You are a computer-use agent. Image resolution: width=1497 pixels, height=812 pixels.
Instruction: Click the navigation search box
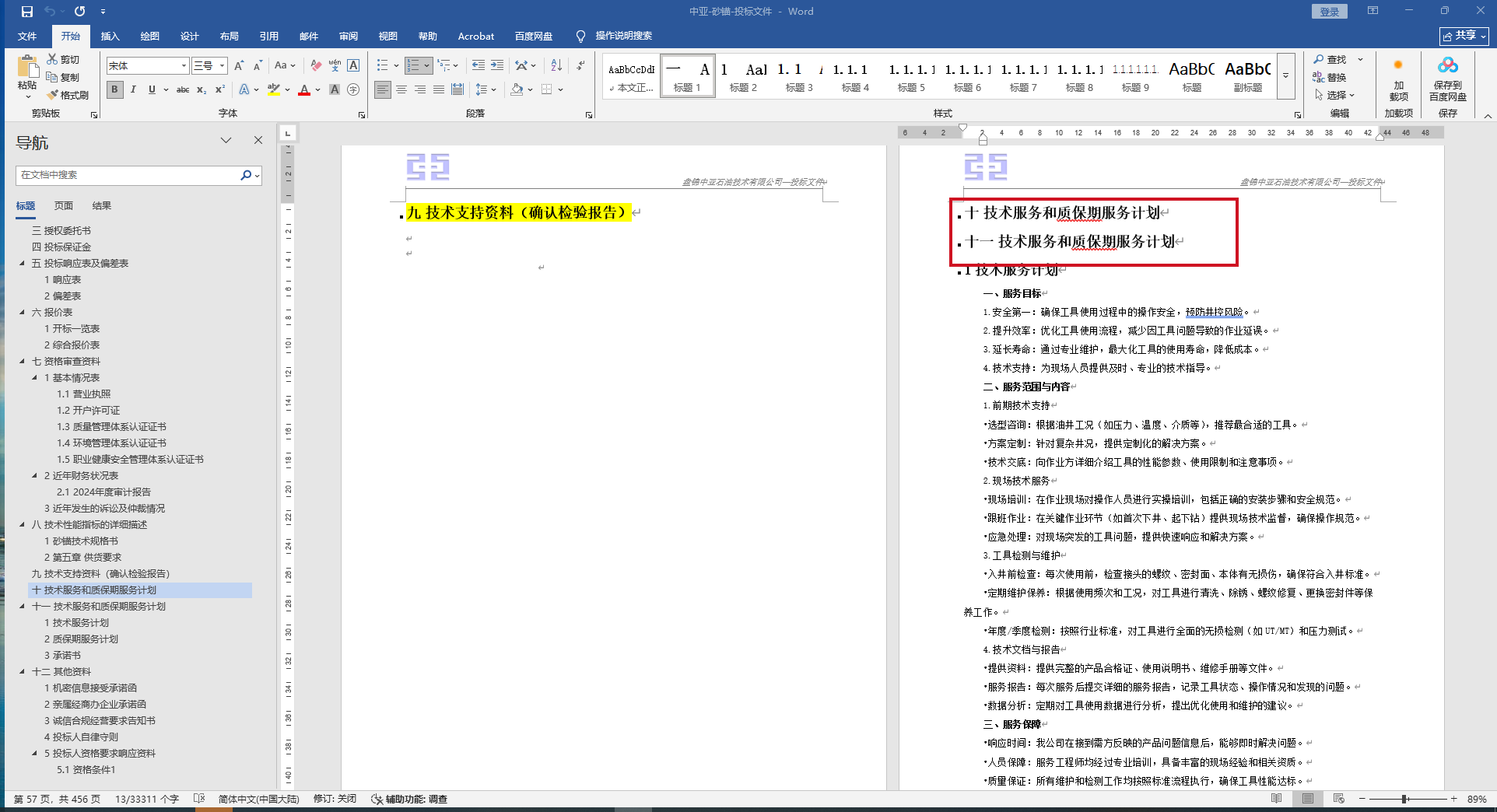point(128,175)
